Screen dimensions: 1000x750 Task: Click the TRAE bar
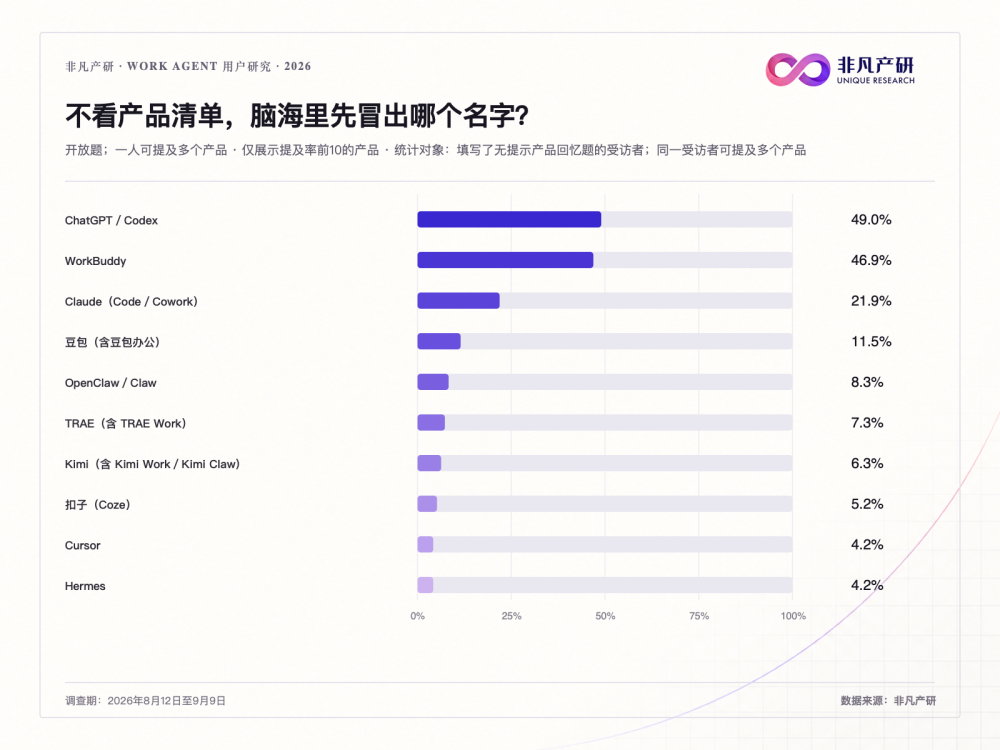(x=431, y=423)
